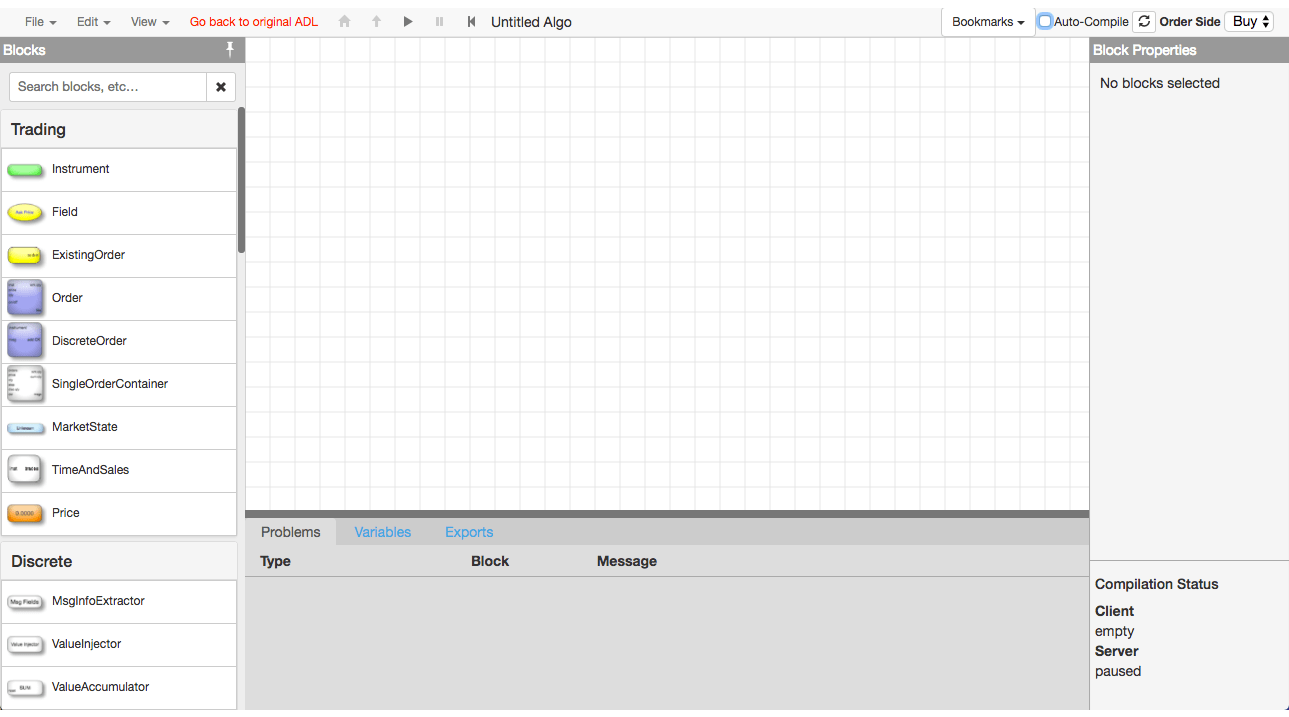1289x717 pixels.
Task: Click the Type column header
Action: [x=275, y=561]
